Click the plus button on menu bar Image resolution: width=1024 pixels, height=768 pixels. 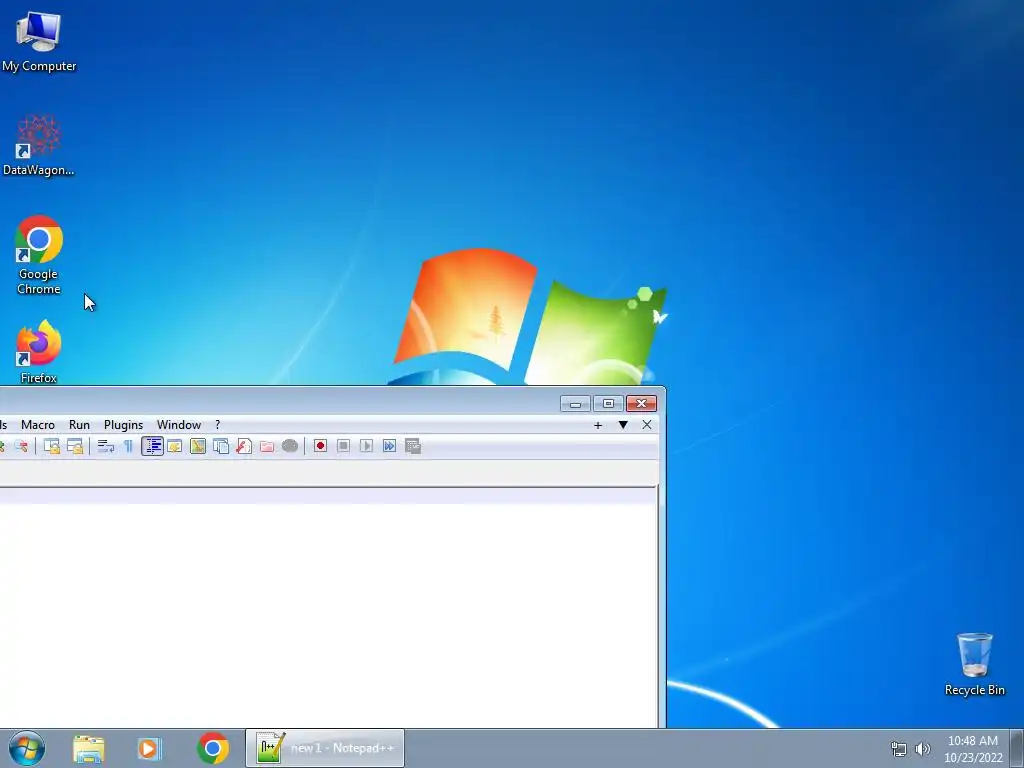598,425
